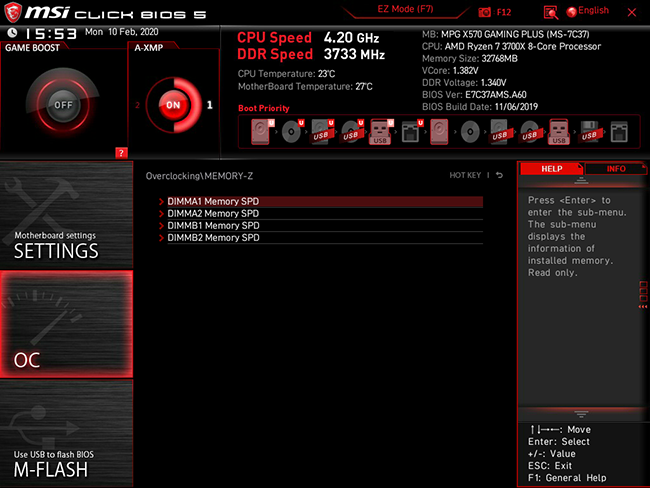Click the globe icon beside English

pos(572,12)
